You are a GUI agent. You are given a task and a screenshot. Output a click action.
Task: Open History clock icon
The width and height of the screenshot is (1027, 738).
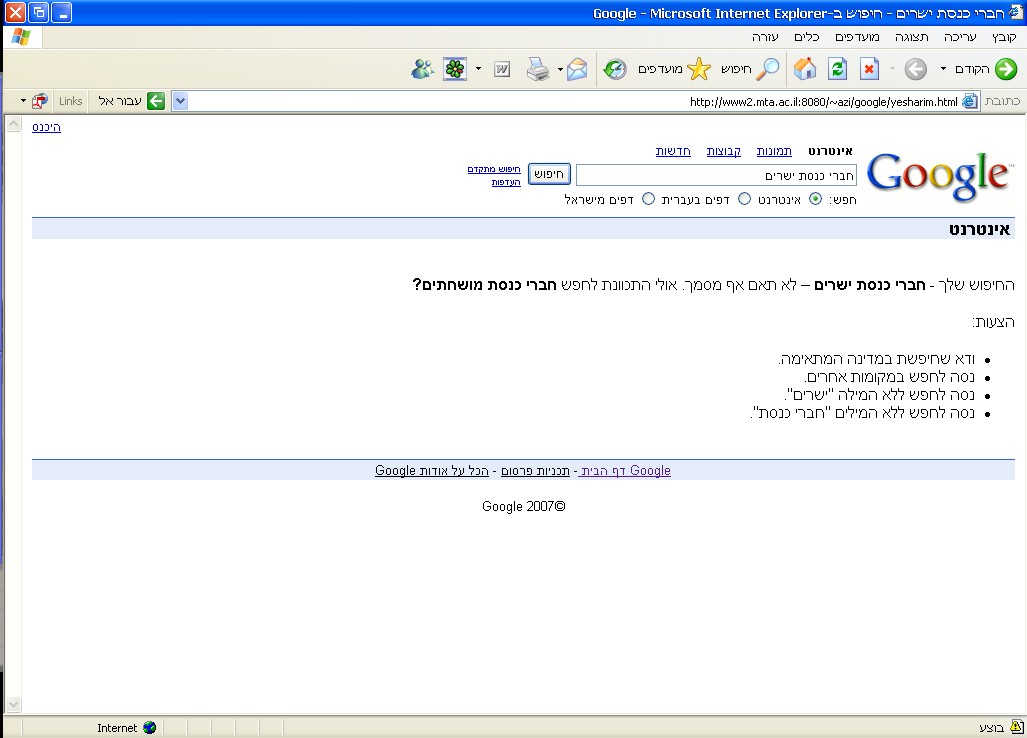615,69
